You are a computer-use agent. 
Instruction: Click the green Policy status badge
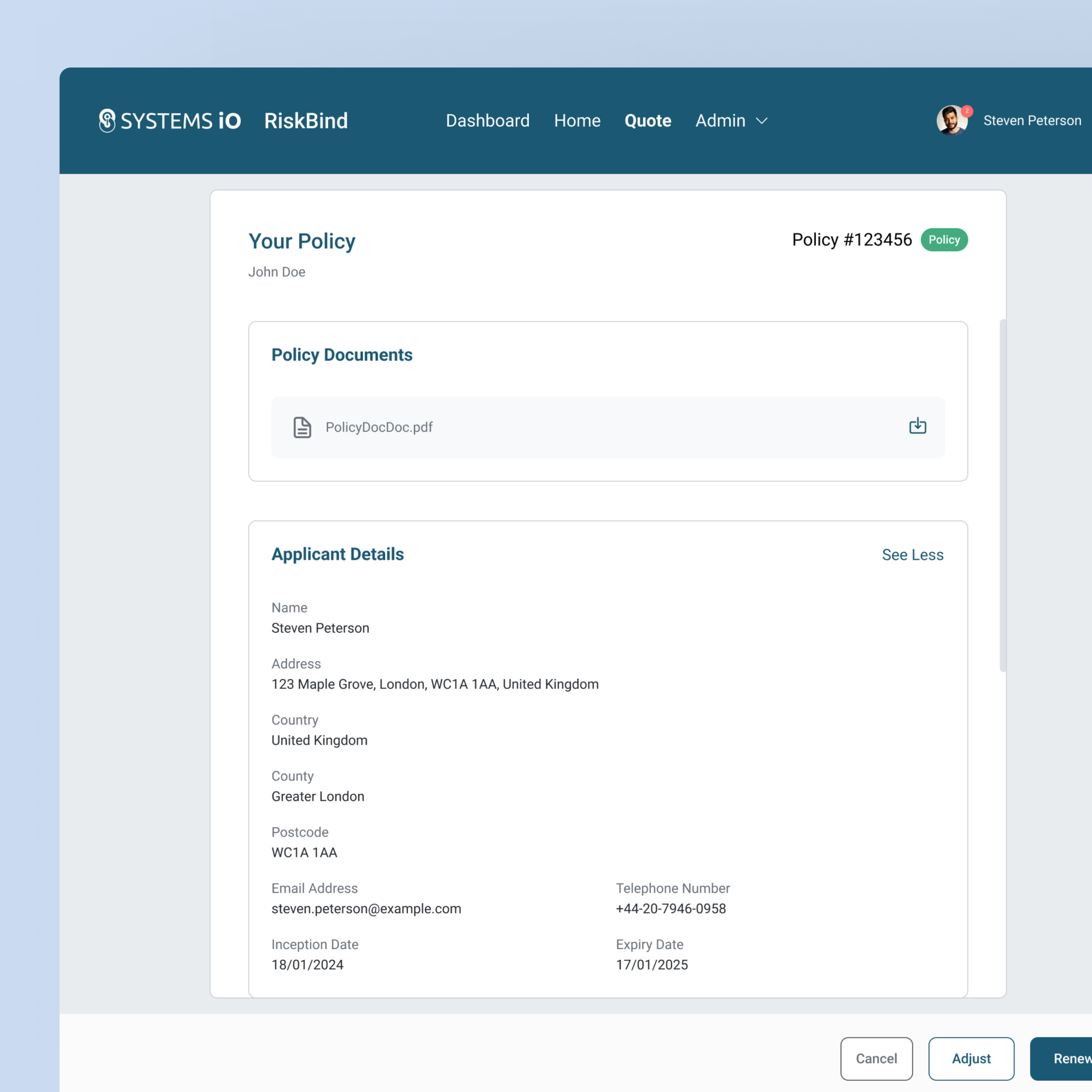click(944, 240)
